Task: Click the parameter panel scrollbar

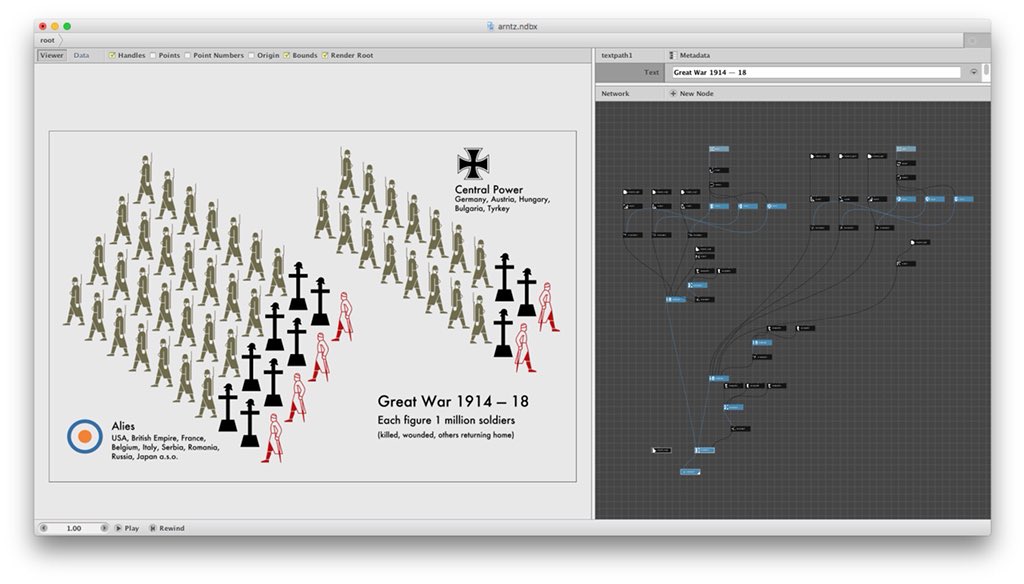Action: point(986,71)
